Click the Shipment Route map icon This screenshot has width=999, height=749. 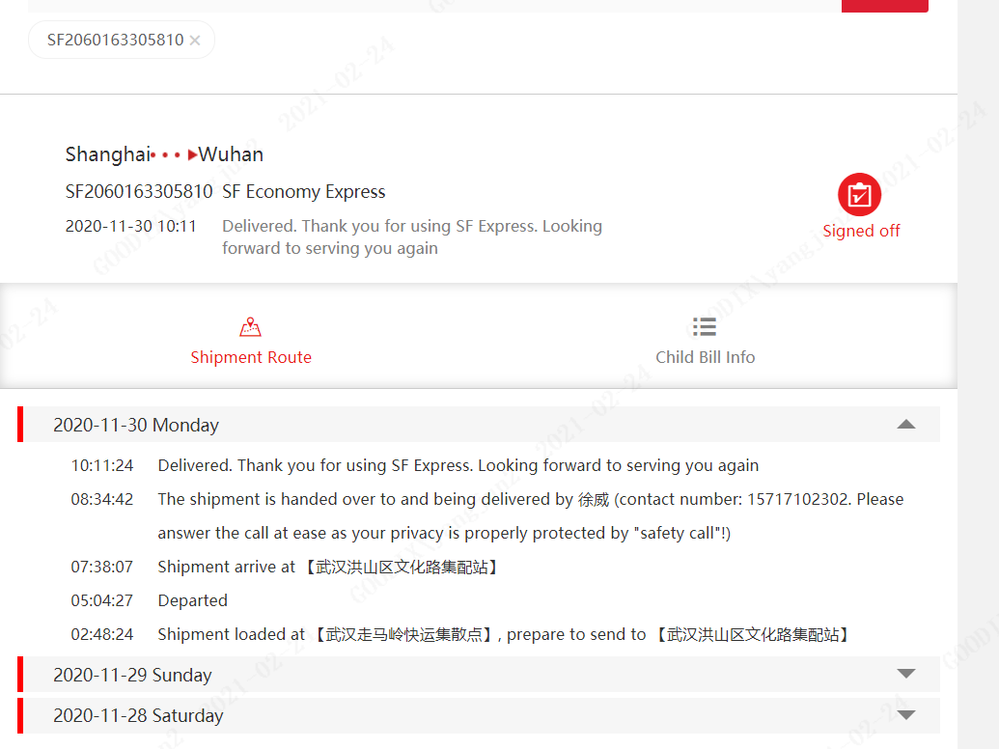coord(250,327)
